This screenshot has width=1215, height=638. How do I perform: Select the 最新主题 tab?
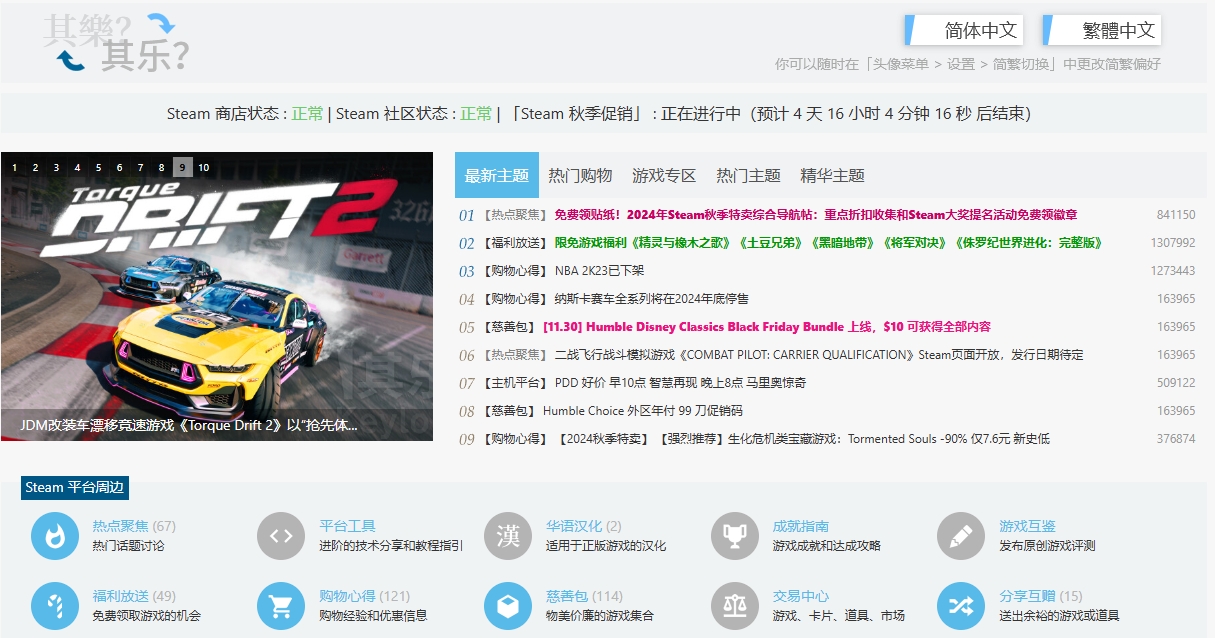coord(497,175)
